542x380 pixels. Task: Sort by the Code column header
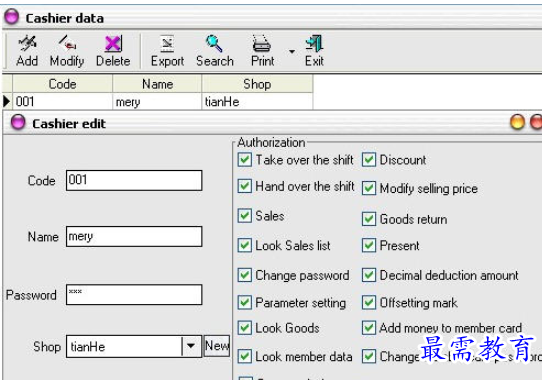(63, 84)
